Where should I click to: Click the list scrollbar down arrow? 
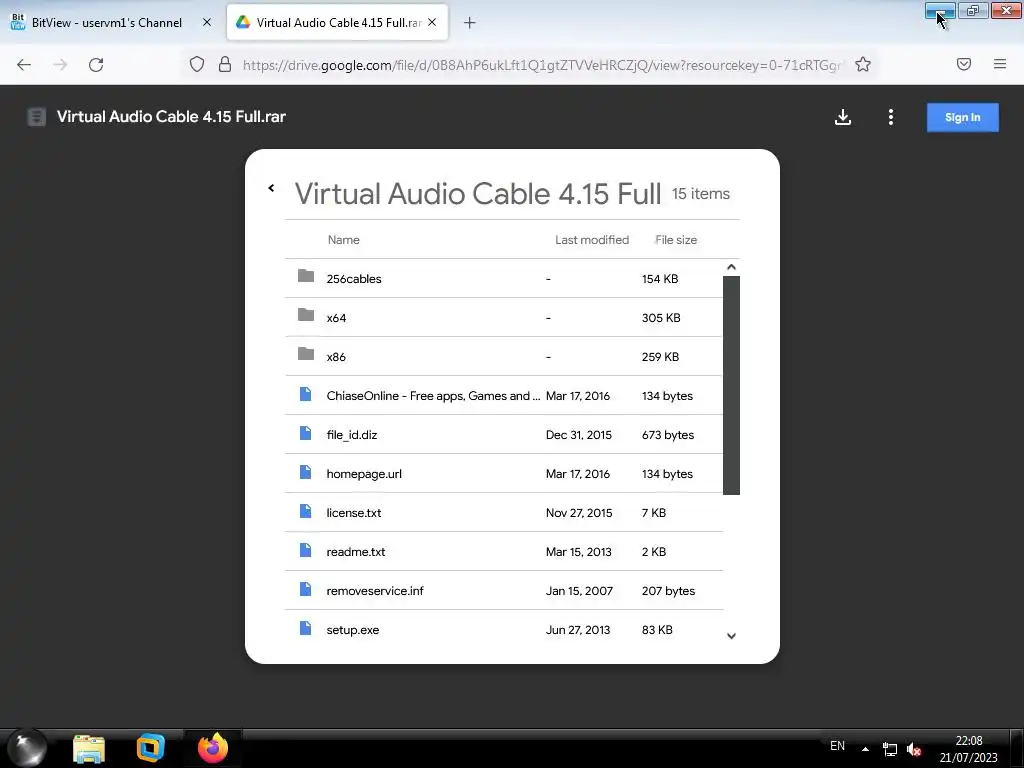point(731,636)
